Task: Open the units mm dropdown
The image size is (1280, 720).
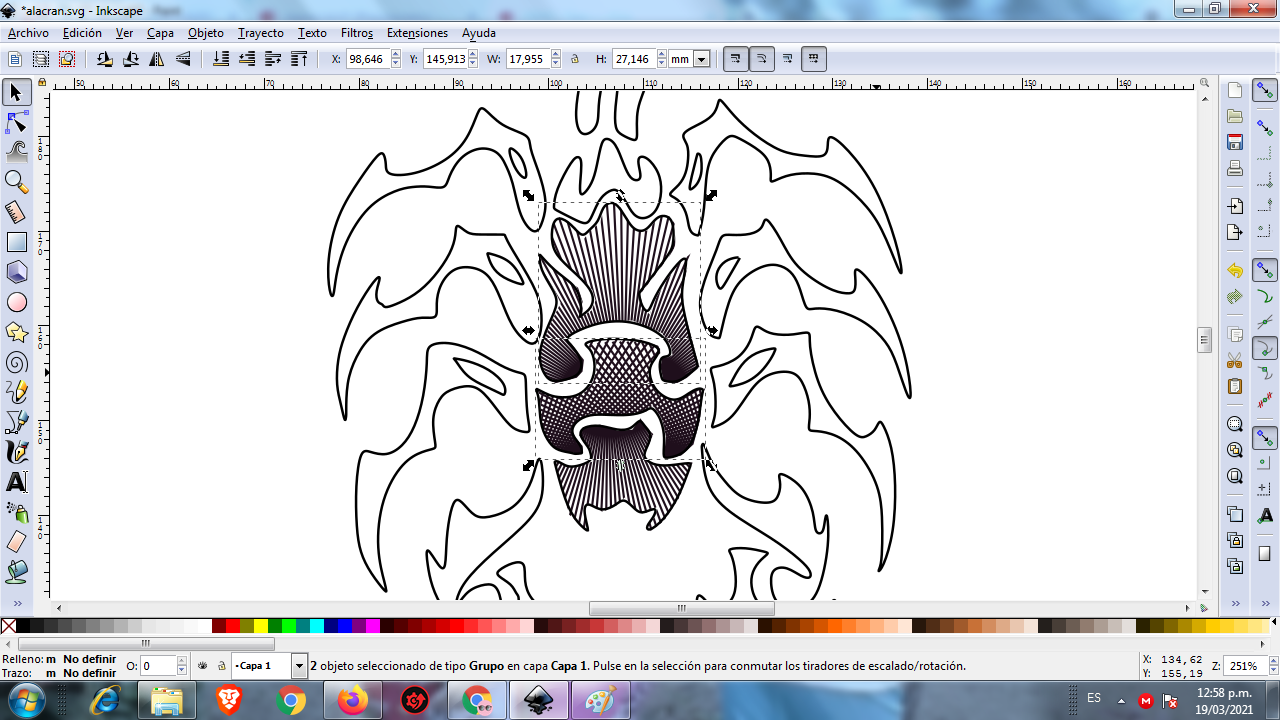Action: pos(701,59)
